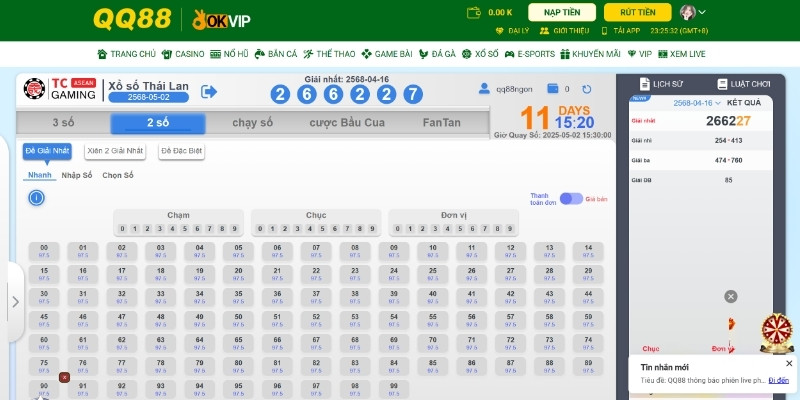Open the LỊCH SỬ history panel

coord(662,84)
